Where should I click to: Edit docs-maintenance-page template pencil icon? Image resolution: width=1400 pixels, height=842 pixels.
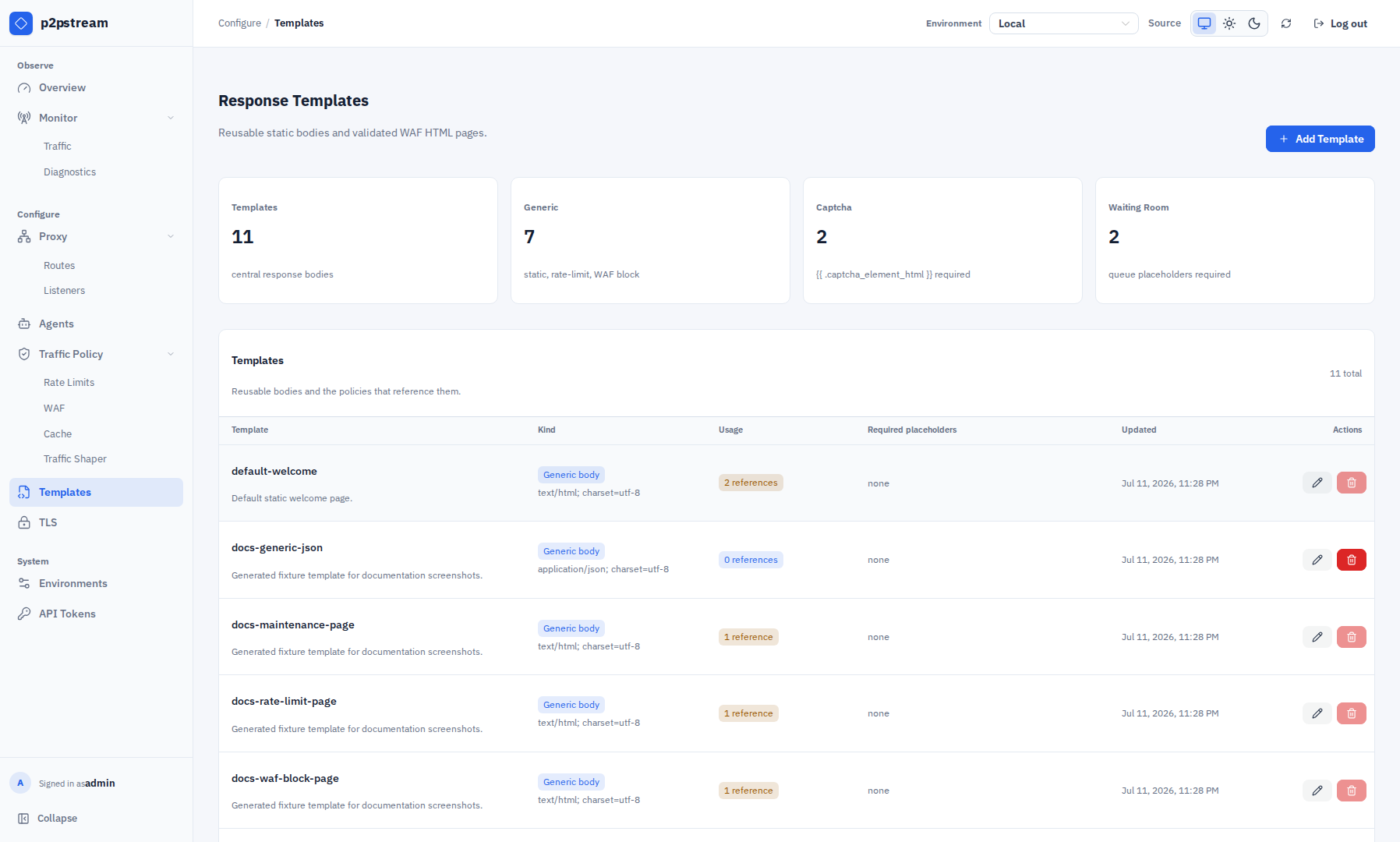click(x=1317, y=637)
